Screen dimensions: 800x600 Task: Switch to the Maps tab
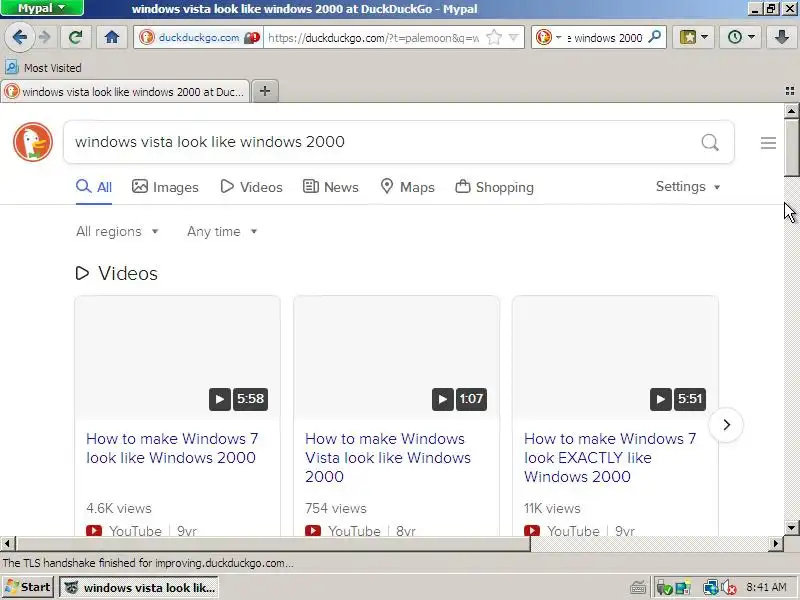pos(408,187)
